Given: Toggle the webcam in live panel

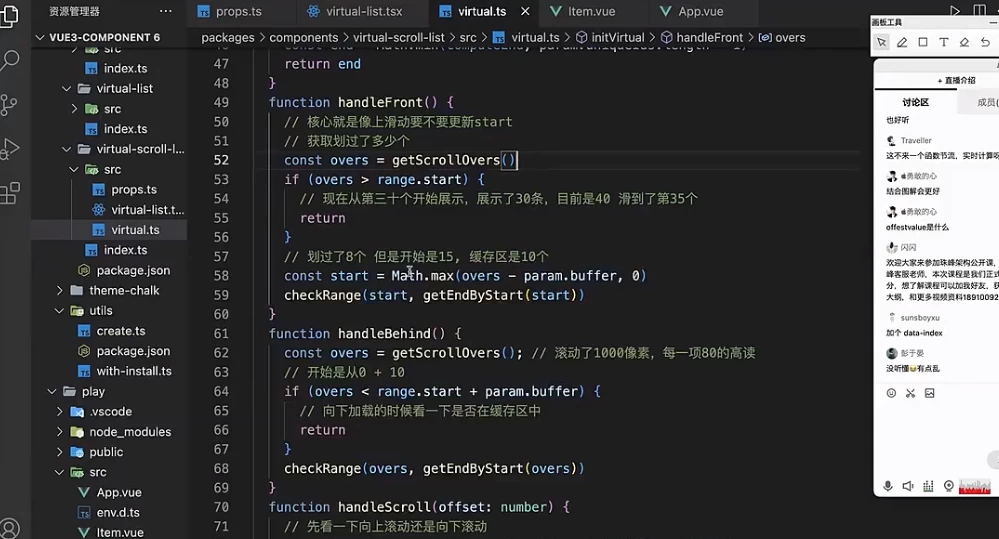Looking at the screenshot, I should click(948, 486).
